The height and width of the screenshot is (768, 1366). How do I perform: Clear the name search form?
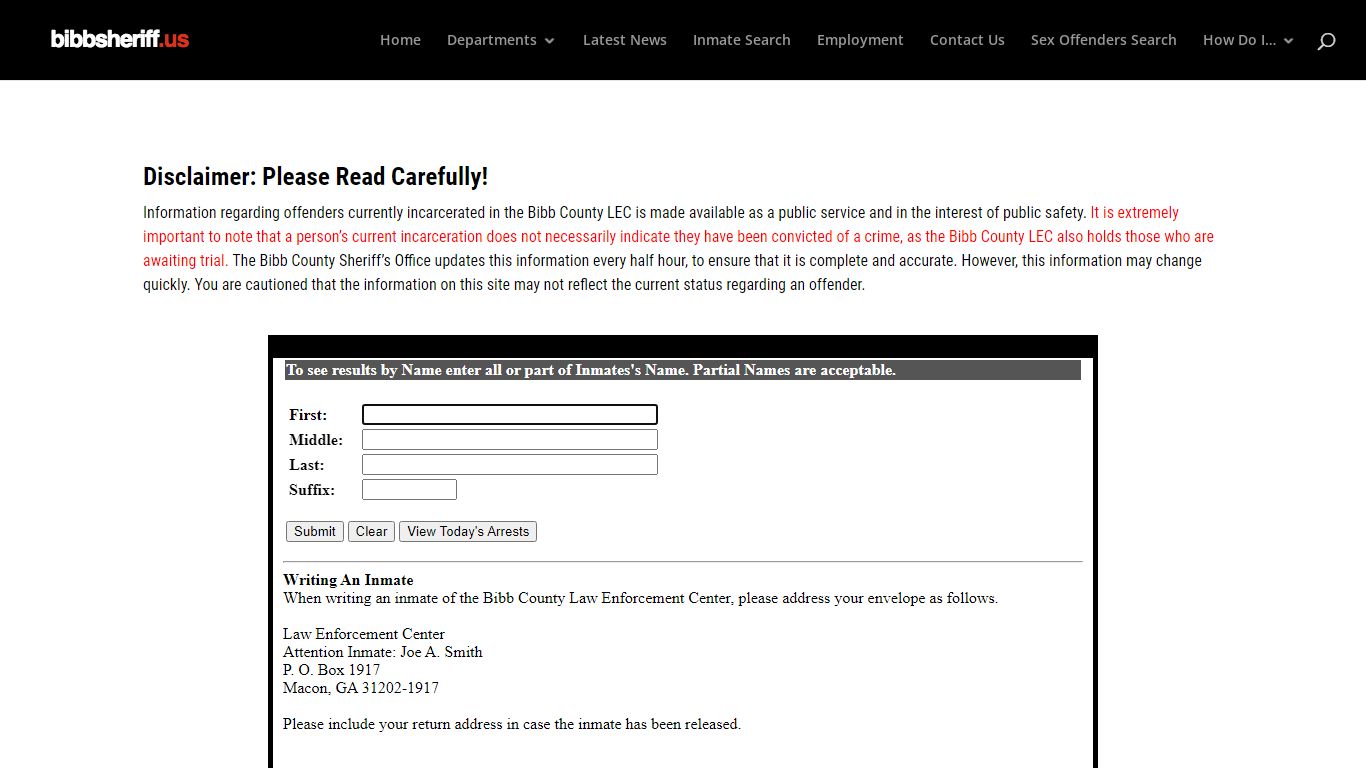pos(371,532)
